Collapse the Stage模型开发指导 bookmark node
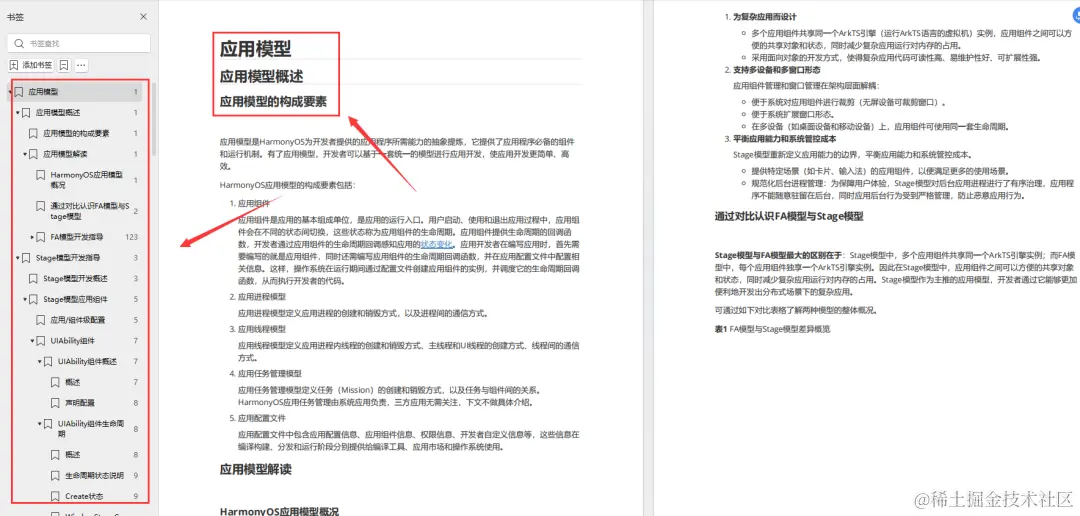 [17, 258]
